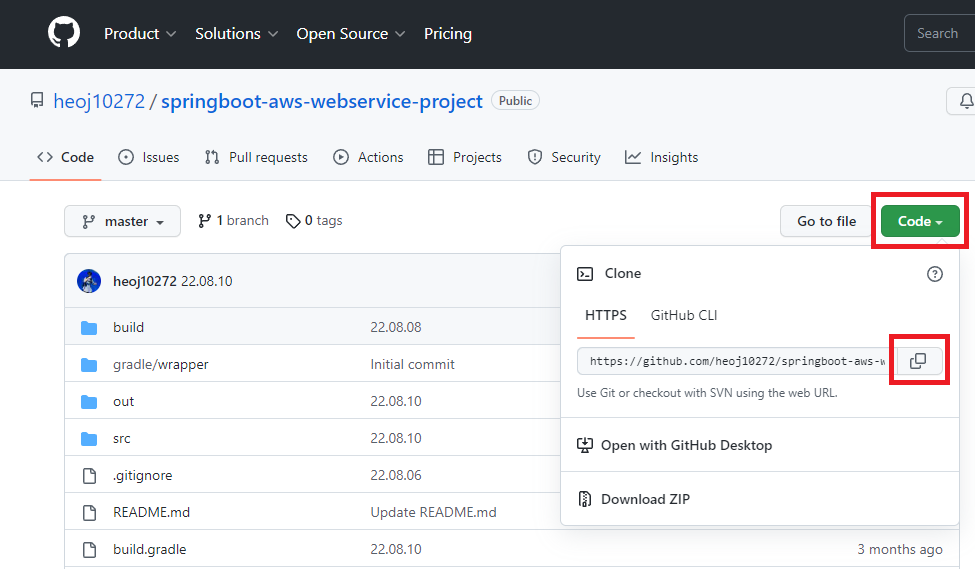View the 0 tags link
The image size is (975, 569).
[x=314, y=221]
